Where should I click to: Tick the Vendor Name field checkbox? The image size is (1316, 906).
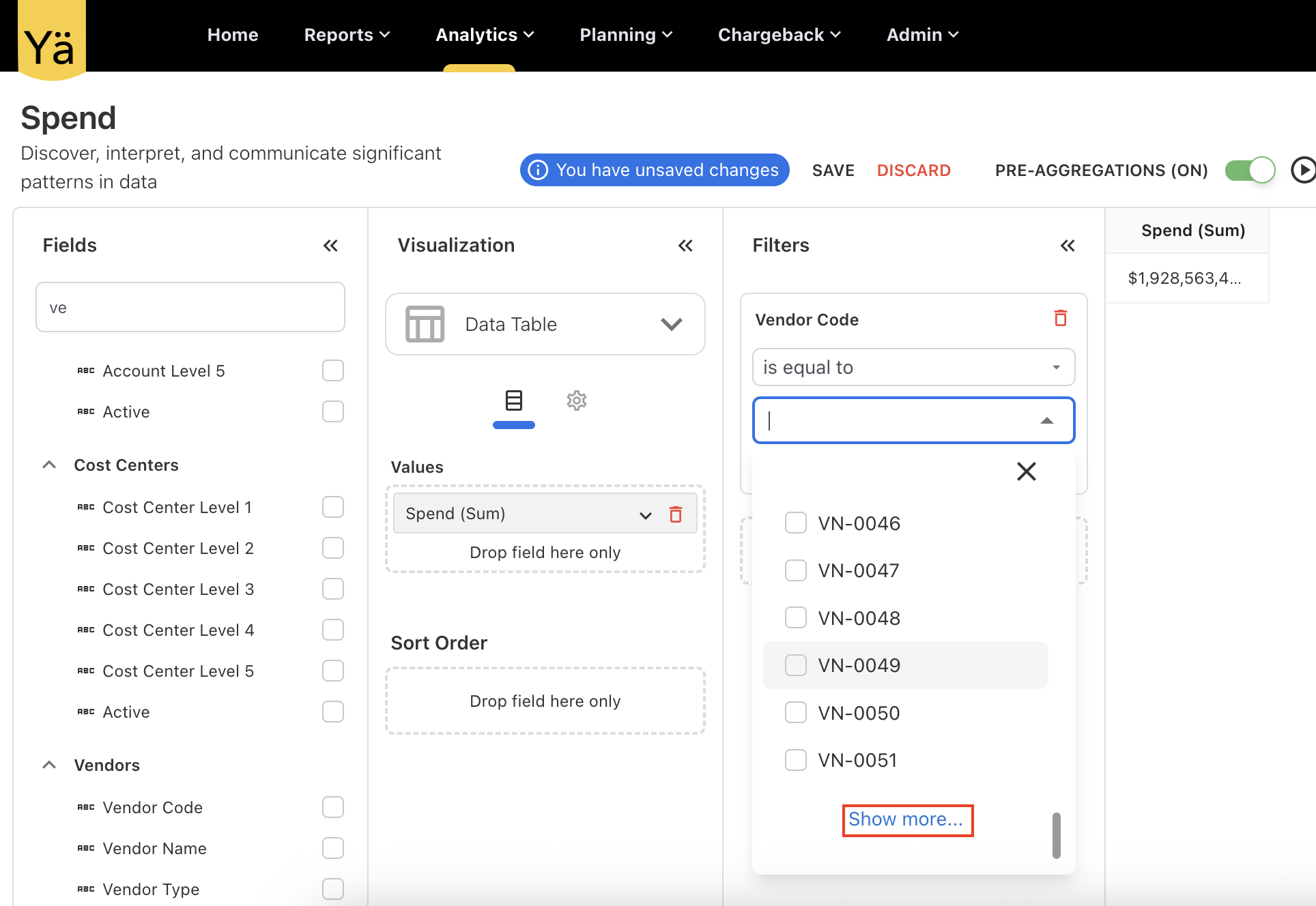pyautogui.click(x=333, y=848)
